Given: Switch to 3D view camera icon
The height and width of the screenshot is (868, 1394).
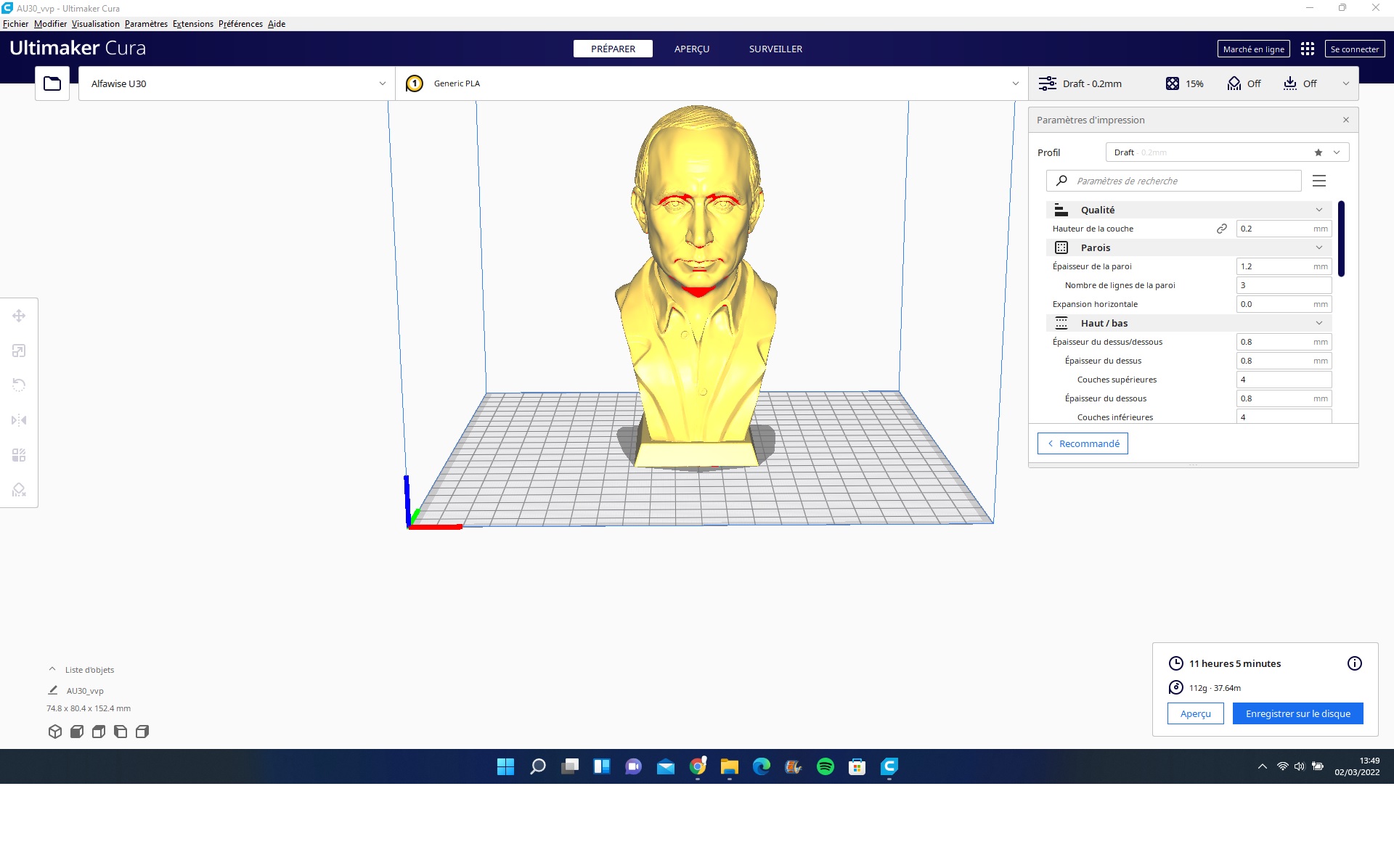Looking at the screenshot, I should [x=55, y=732].
